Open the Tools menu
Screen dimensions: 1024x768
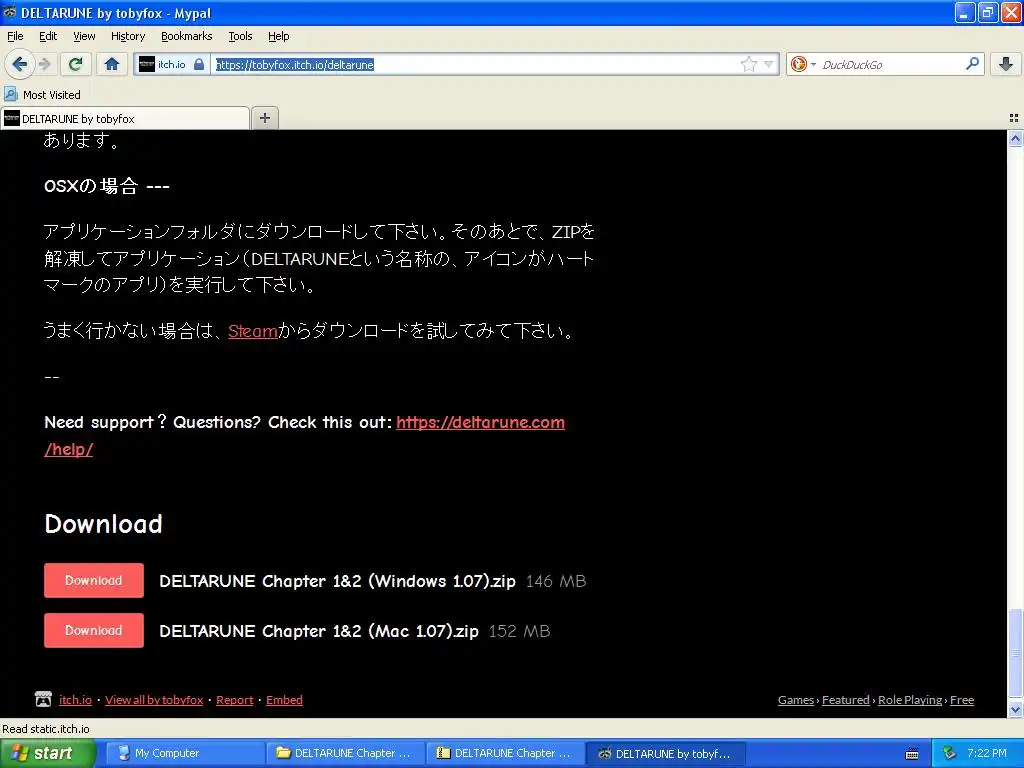[x=240, y=36]
